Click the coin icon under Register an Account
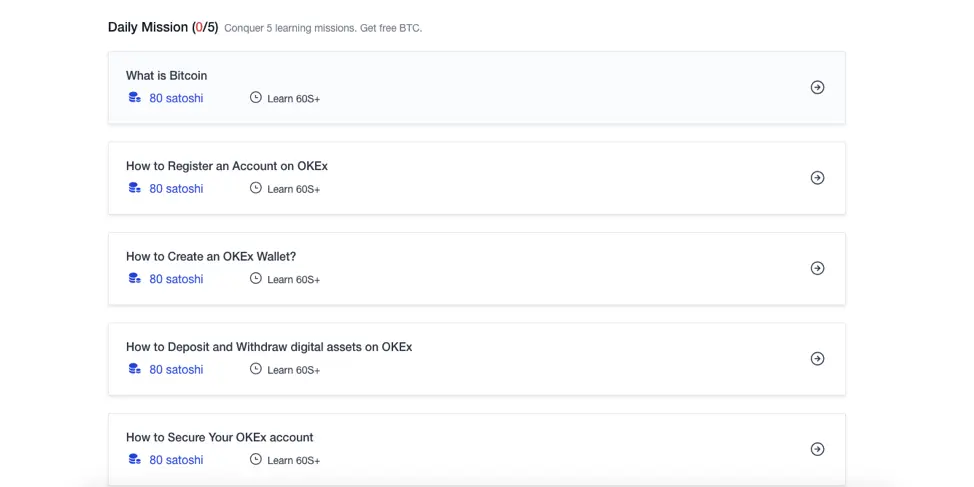Screen dimensions: 974x487 (x=134, y=188)
